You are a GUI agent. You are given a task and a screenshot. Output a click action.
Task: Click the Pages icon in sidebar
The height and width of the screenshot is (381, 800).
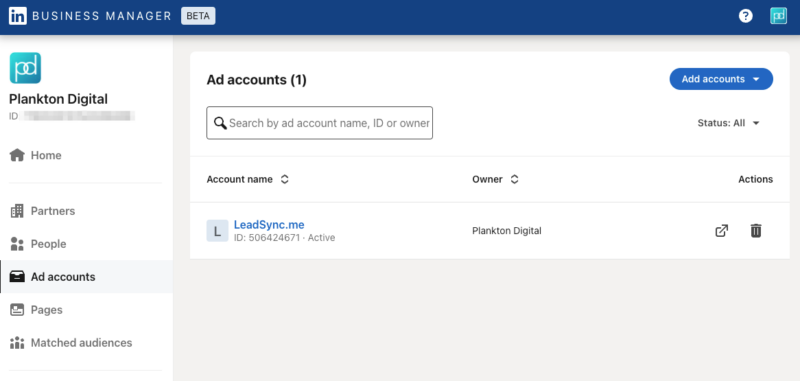17,310
